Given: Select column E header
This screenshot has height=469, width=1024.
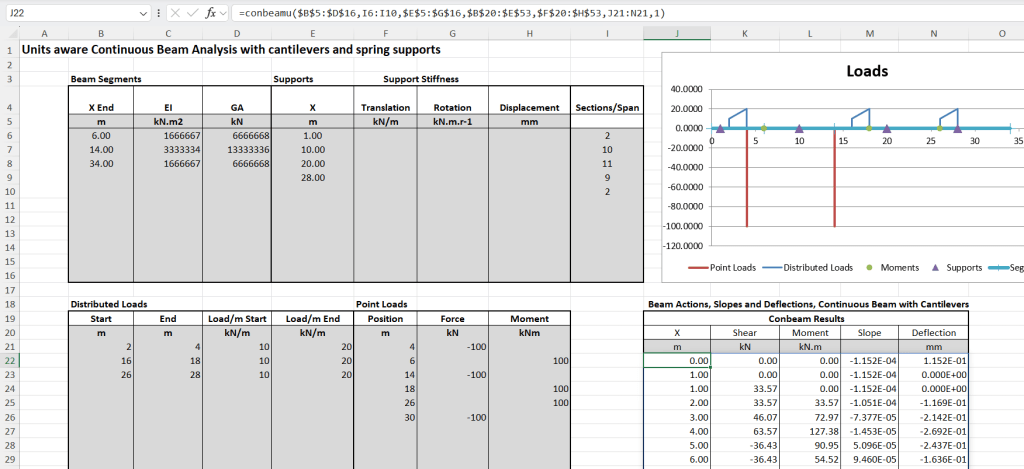Looking at the screenshot, I should (x=312, y=34).
